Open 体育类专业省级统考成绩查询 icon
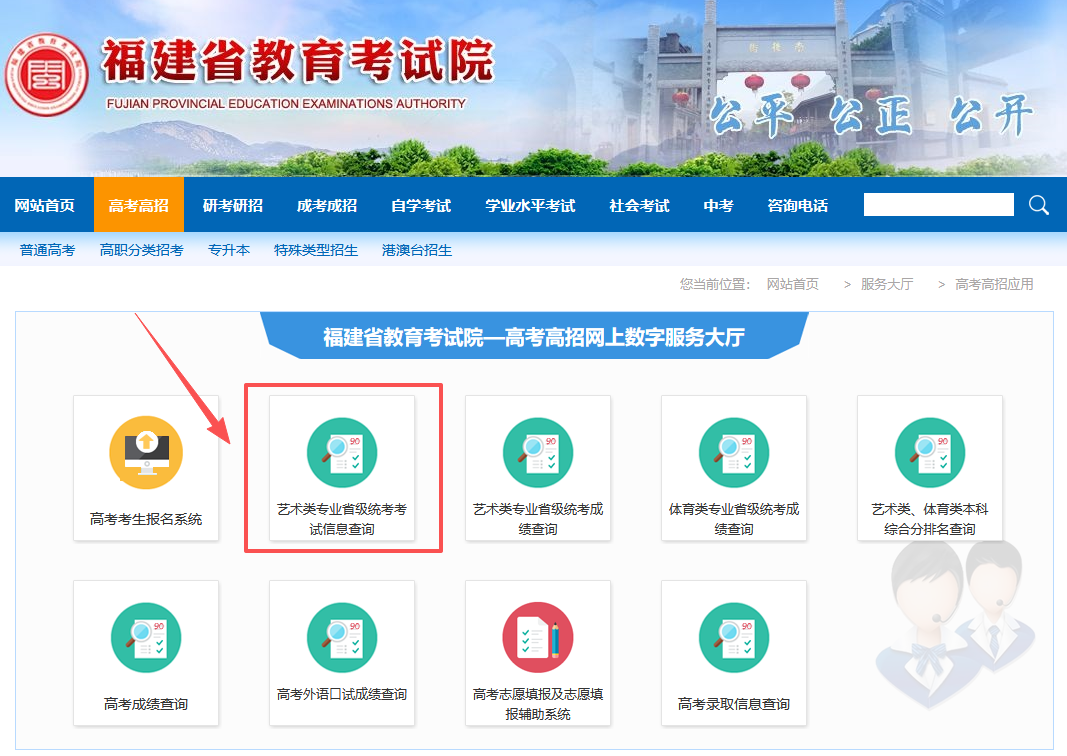This screenshot has height=756, width=1067. (733, 467)
